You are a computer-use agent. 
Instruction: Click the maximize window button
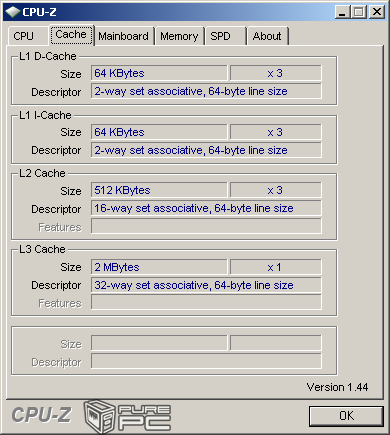pyautogui.click(x=359, y=12)
